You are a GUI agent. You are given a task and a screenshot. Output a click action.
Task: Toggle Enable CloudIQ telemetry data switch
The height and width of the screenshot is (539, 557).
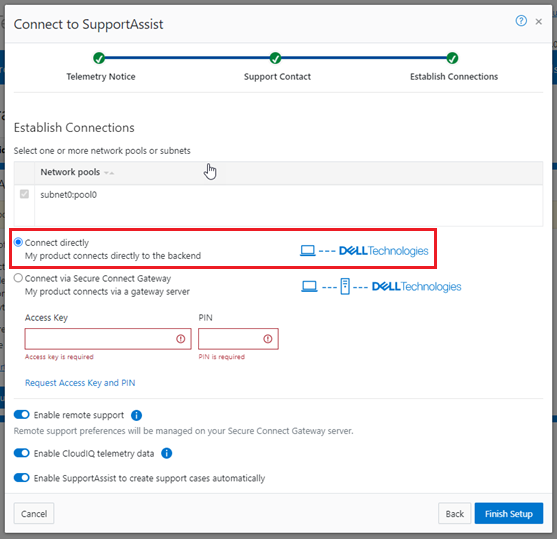click(x=21, y=453)
